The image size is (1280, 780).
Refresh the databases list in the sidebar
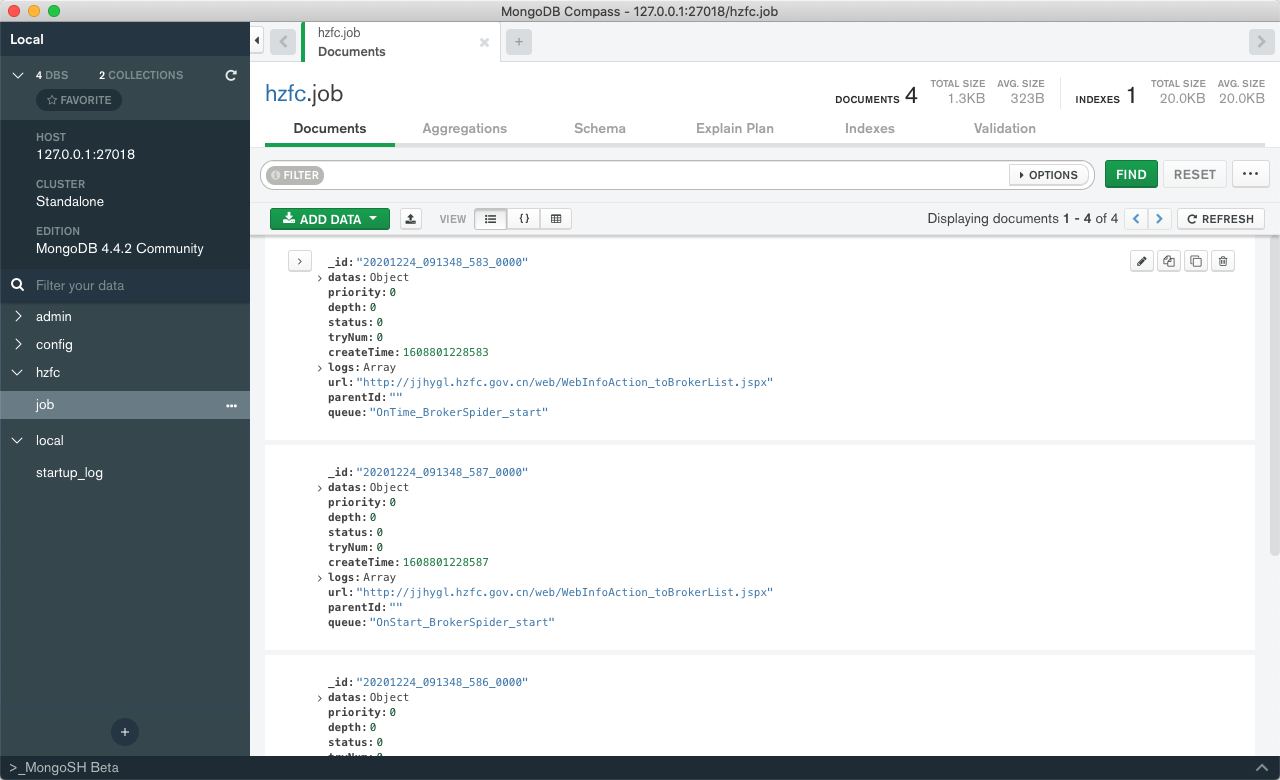coord(231,75)
